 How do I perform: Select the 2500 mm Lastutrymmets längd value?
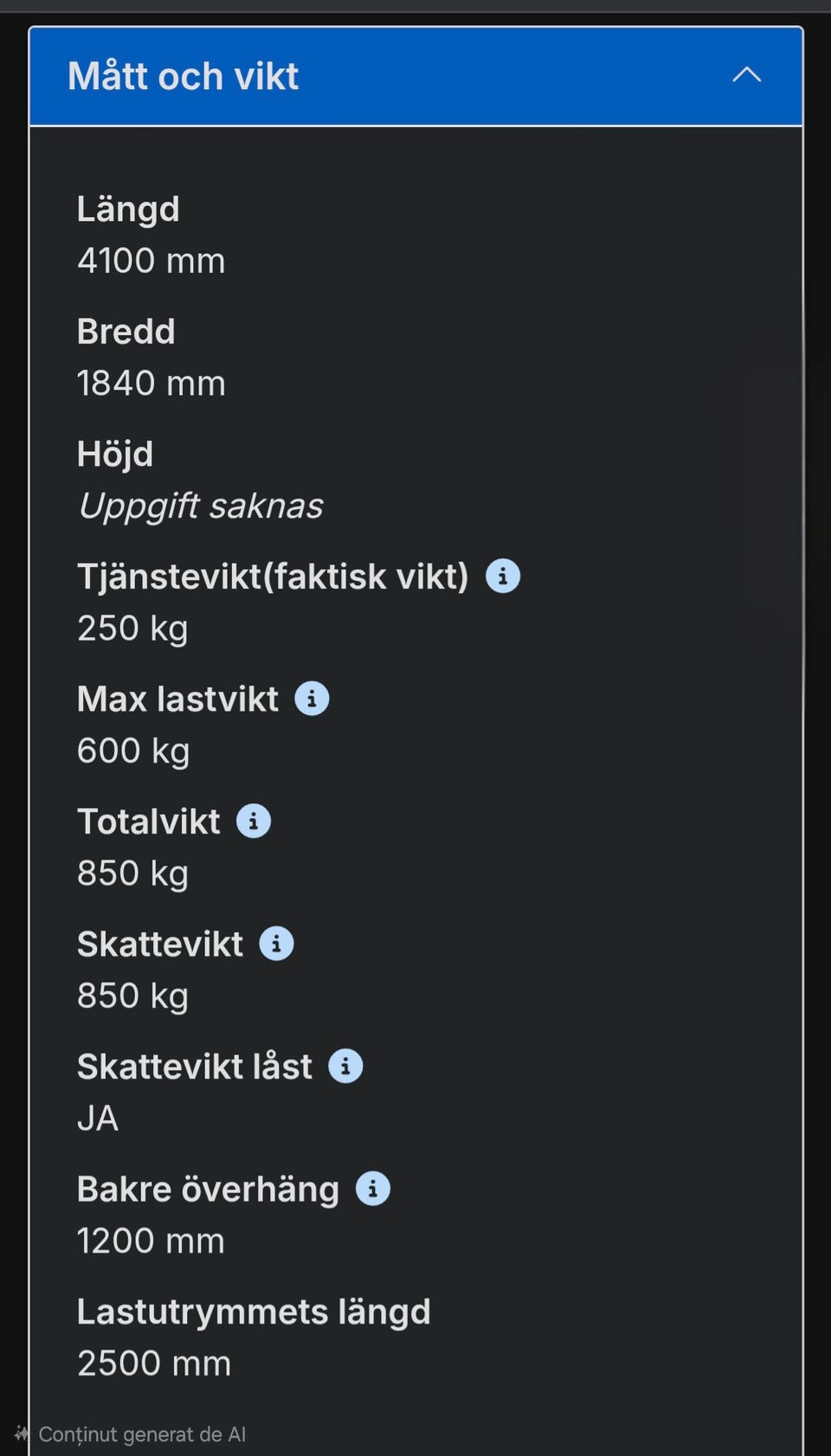point(154,1363)
